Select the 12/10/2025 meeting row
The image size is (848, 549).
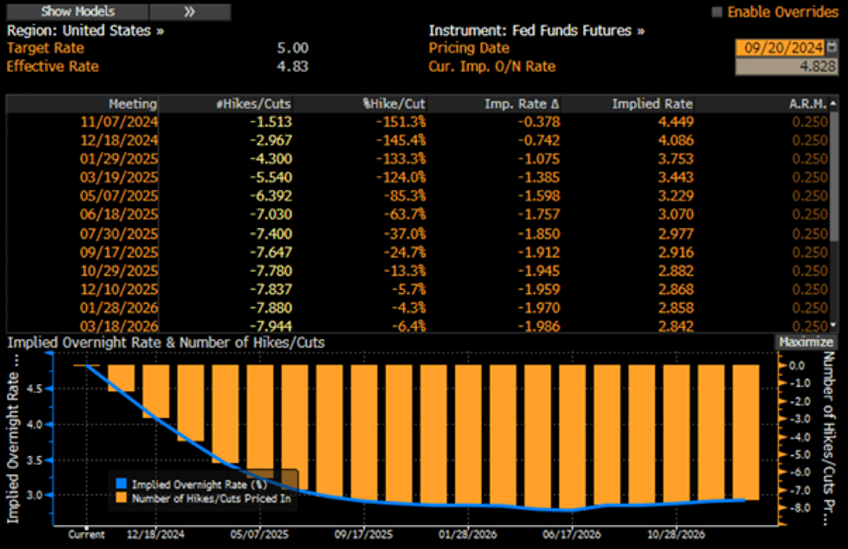(x=417, y=289)
